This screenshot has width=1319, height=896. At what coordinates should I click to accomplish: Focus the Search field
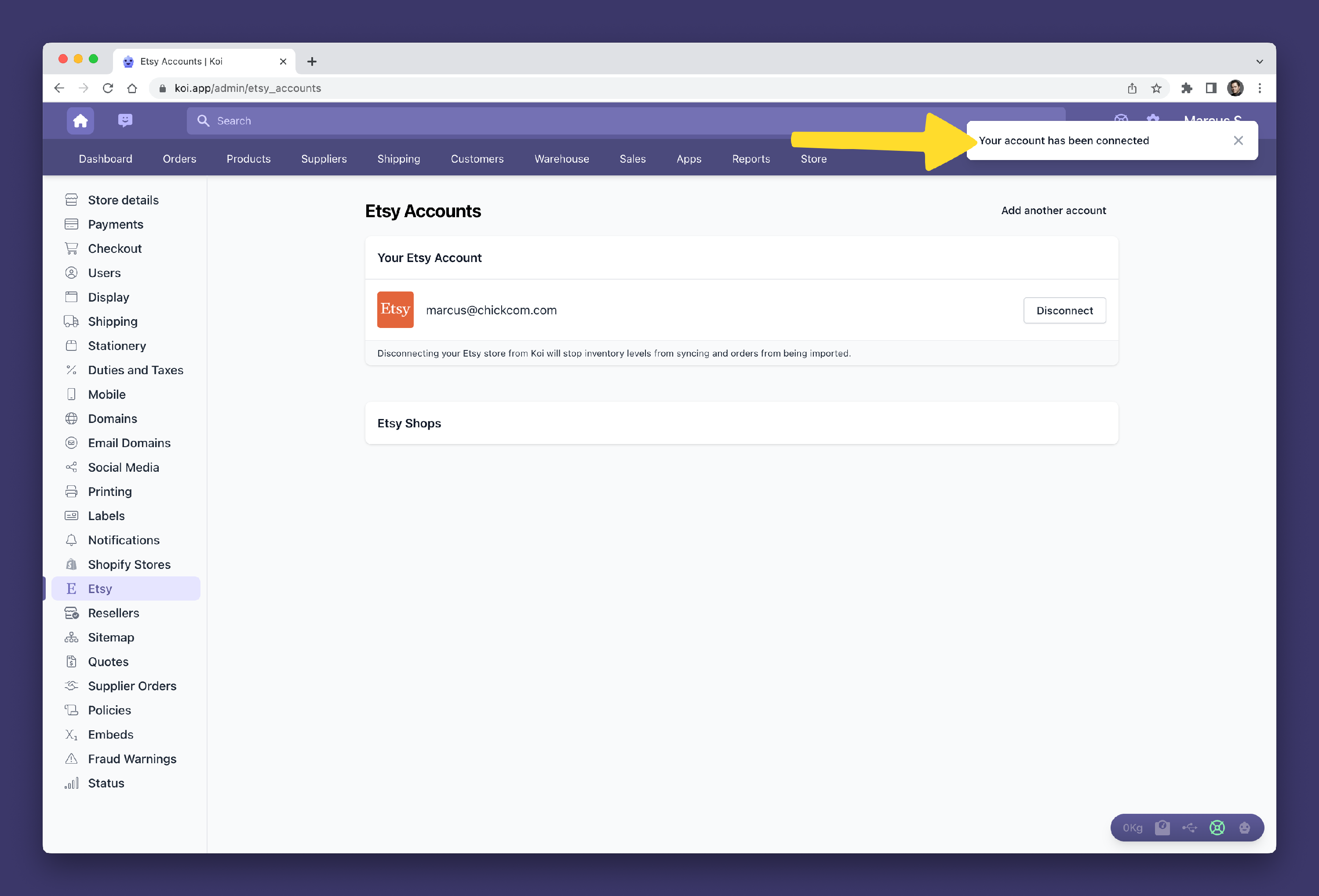568,121
